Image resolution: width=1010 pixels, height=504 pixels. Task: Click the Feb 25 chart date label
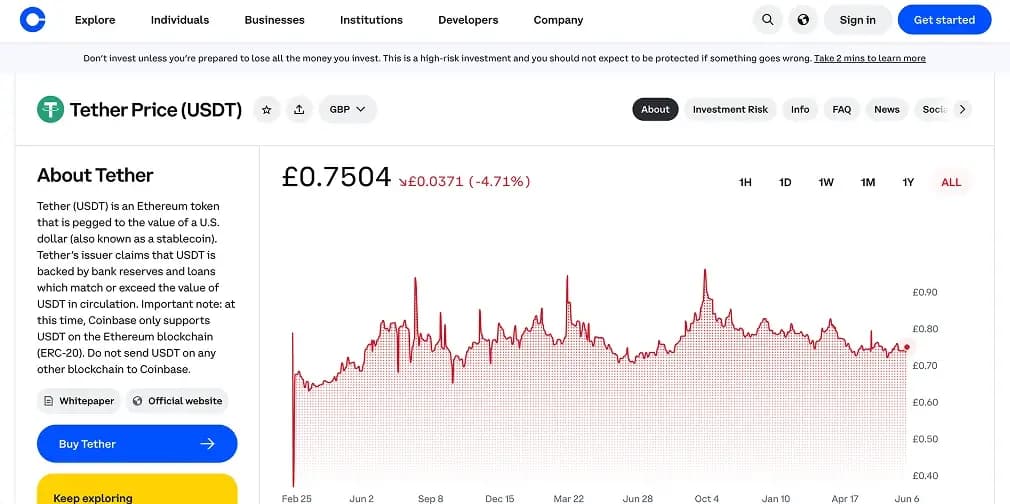click(x=296, y=499)
